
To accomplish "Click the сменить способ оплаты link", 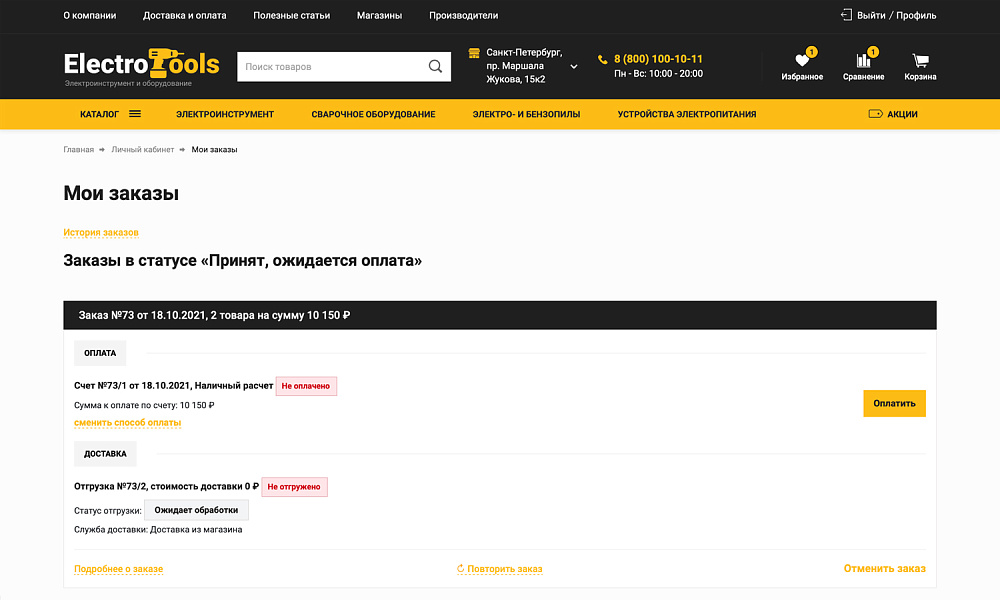I will point(126,422).
